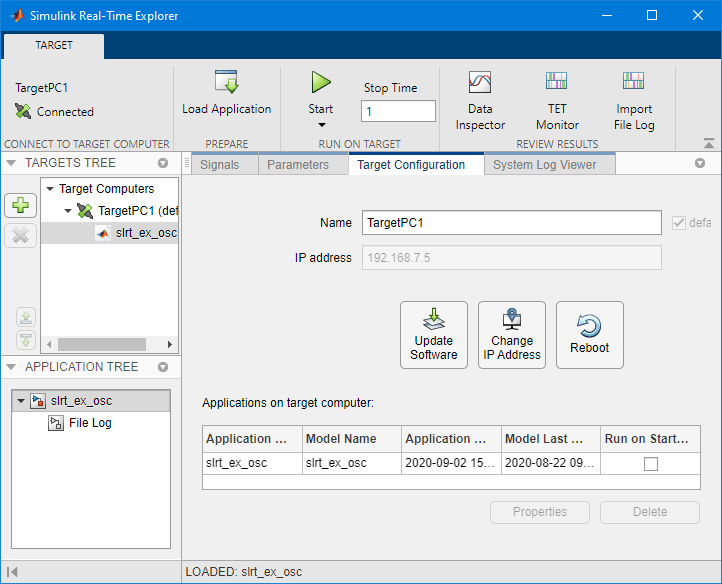Collapse the Target Computers tree node
Image resolution: width=722 pixels, height=584 pixels.
pos(50,189)
